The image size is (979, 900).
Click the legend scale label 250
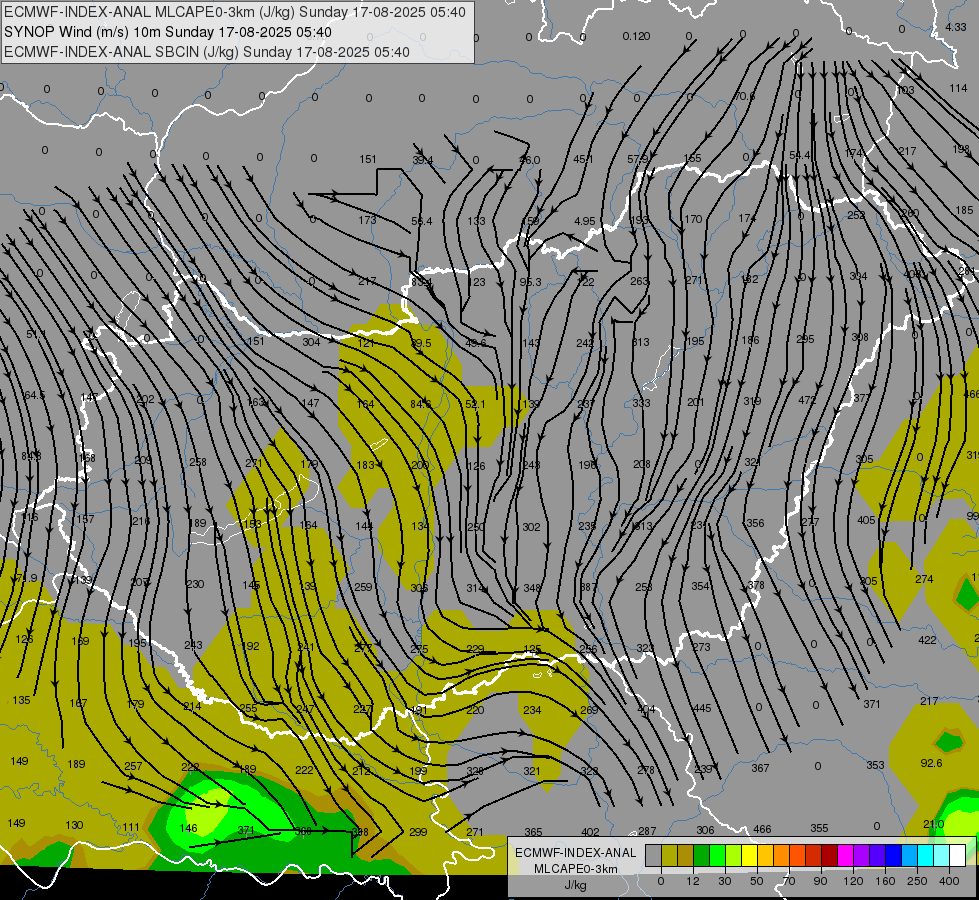coord(917,881)
